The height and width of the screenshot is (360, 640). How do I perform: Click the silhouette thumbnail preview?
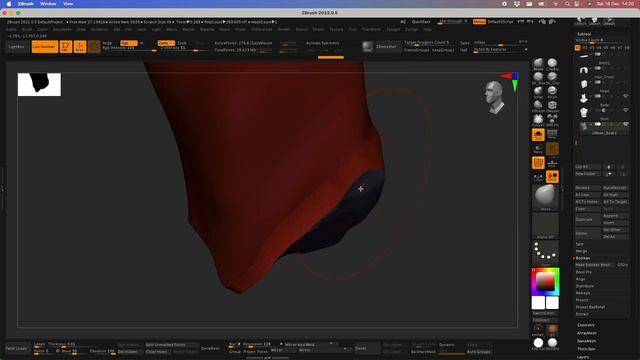pyautogui.click(x=39, y=84)
